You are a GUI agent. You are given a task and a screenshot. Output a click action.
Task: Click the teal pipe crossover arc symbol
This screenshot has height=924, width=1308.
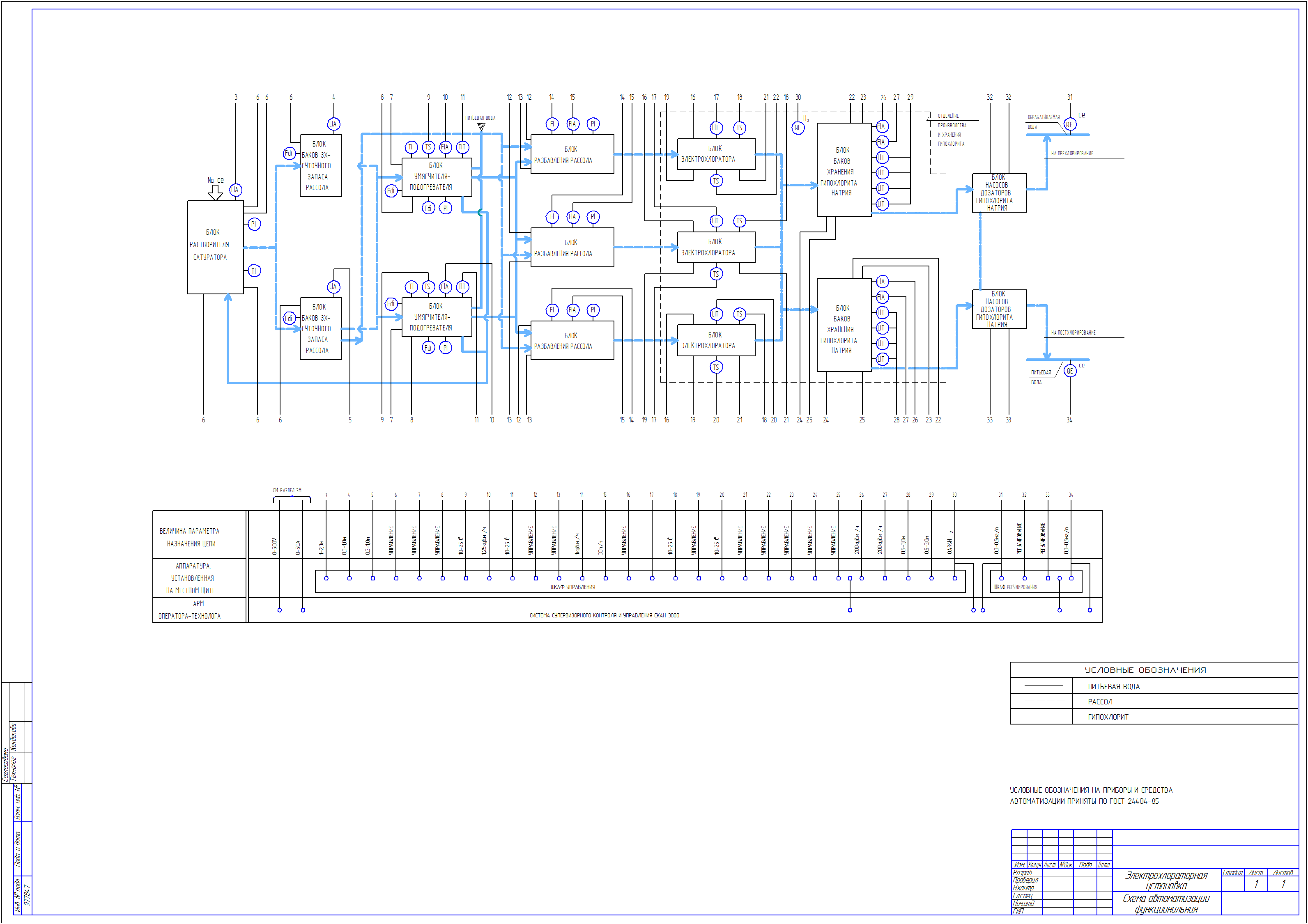point(480,212)
